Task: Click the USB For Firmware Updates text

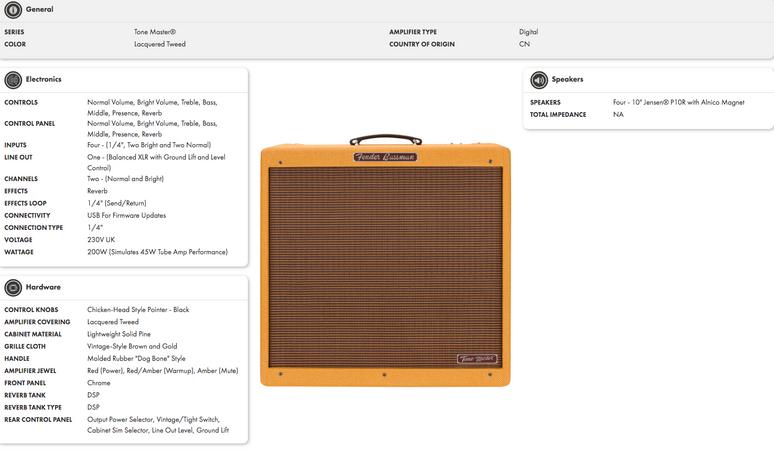Action: coord(127,215)
